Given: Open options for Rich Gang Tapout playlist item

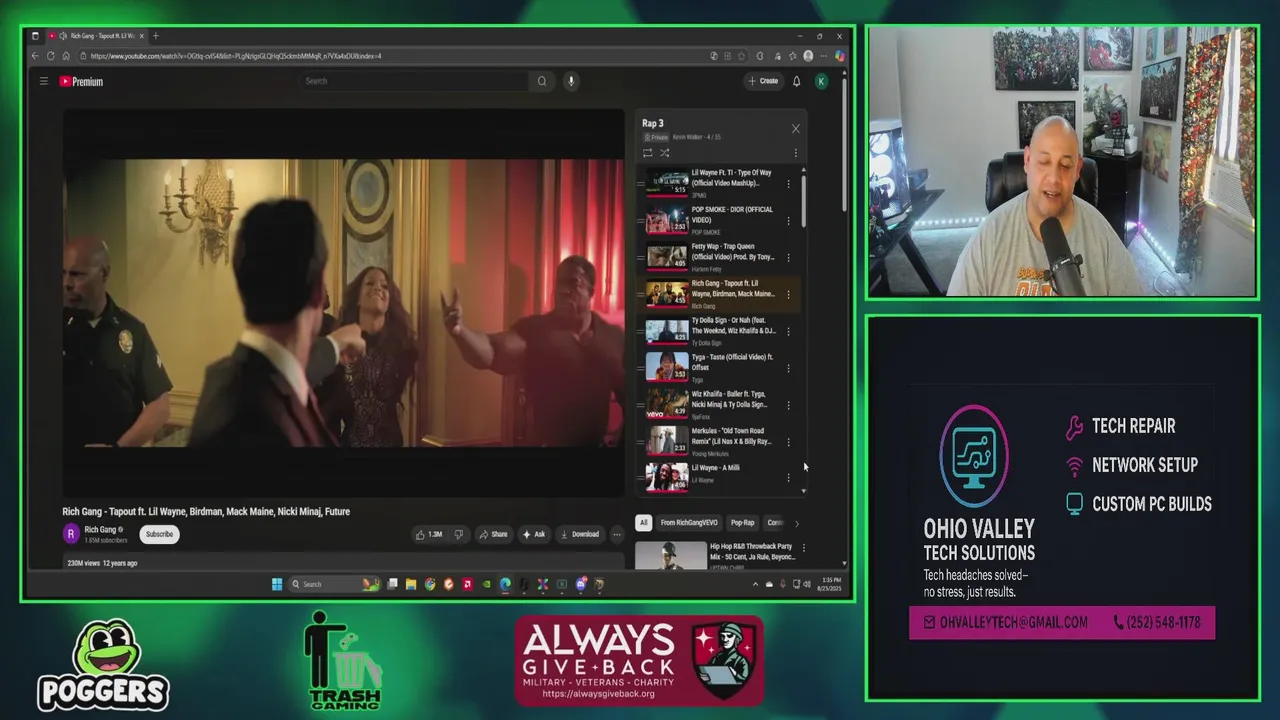Looking at the screenshot, I should click(788, 295).
